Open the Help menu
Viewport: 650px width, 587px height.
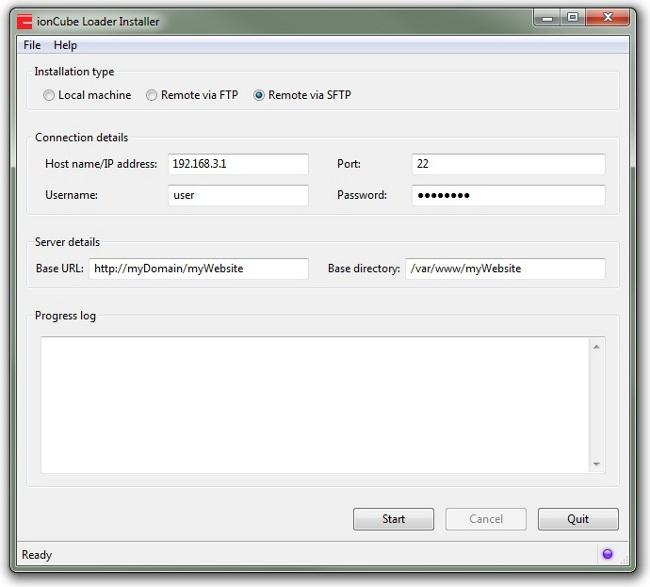click(65, 45)
